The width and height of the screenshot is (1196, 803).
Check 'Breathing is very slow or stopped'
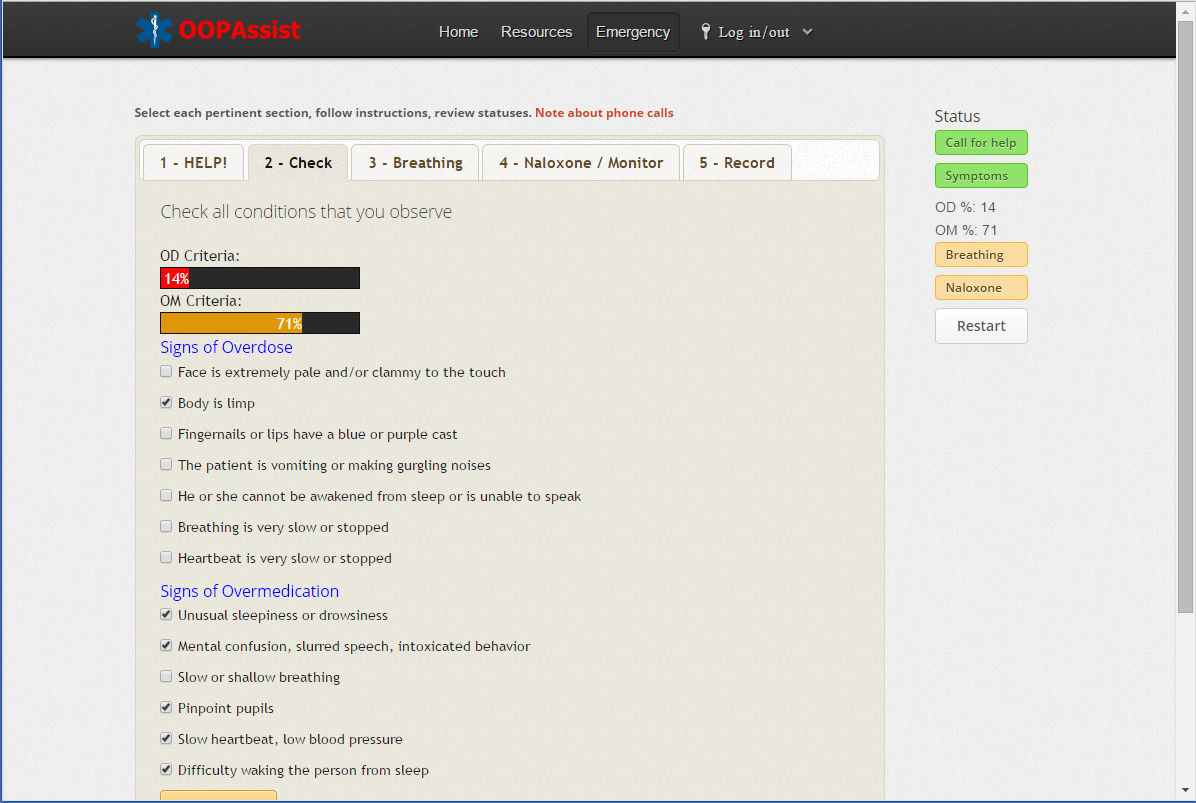click(x=166, y=526)
